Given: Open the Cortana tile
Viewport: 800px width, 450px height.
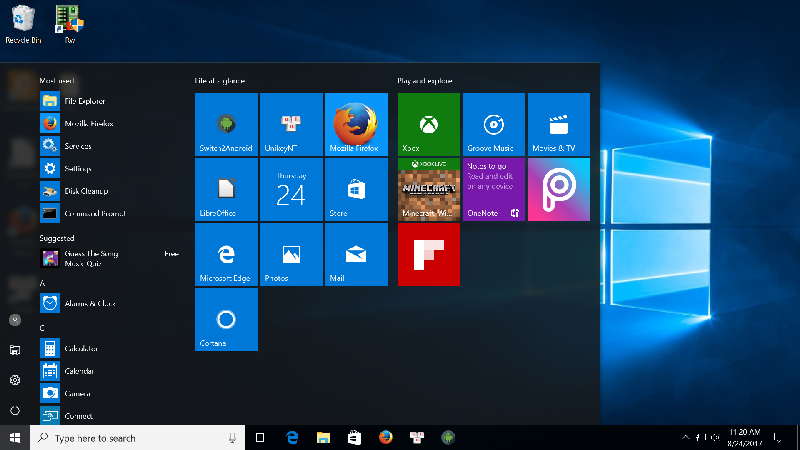Looking at the screenshot, I should coord(226,319).
